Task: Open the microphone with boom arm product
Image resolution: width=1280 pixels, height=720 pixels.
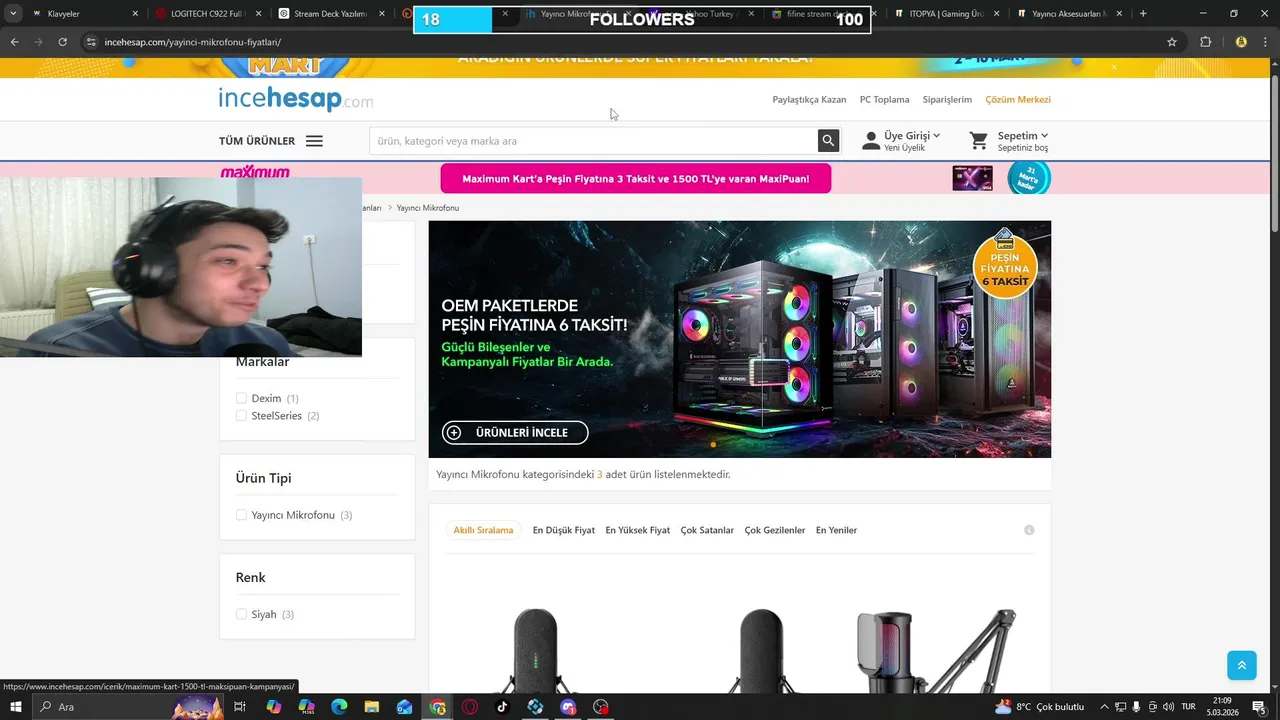Action: (x=935, y=650)
